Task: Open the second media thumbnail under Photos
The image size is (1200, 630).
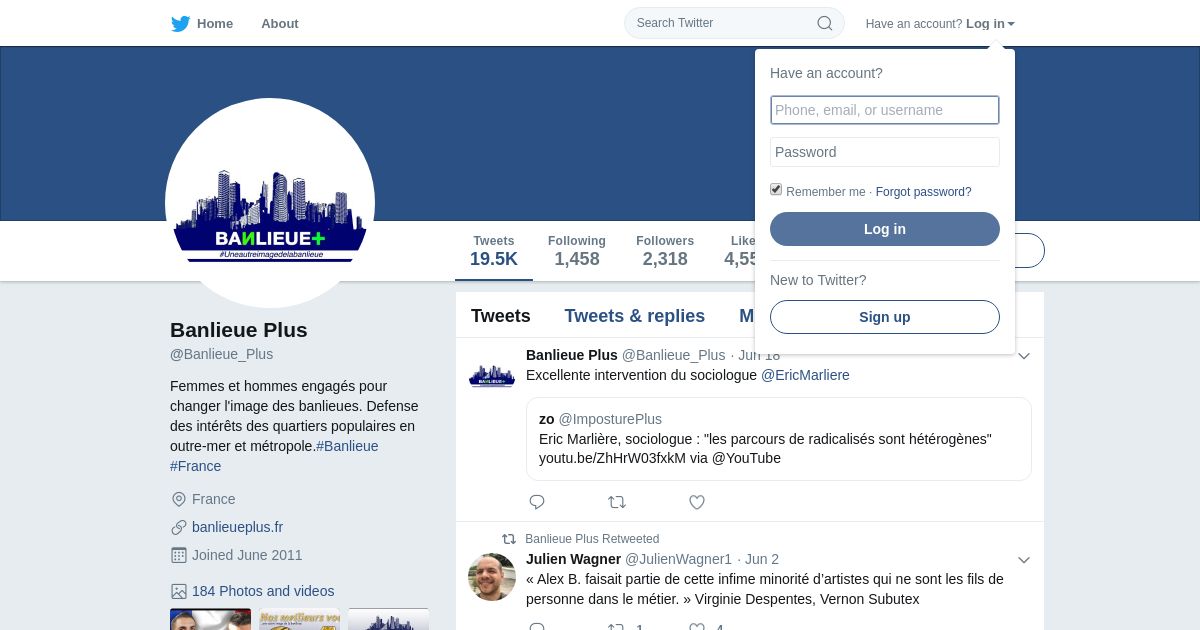Action: point(299,619)
